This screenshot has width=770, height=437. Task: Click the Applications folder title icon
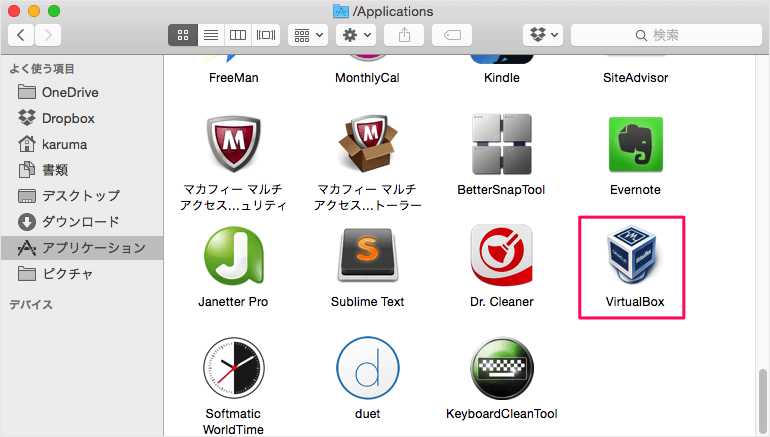(341, 11)
